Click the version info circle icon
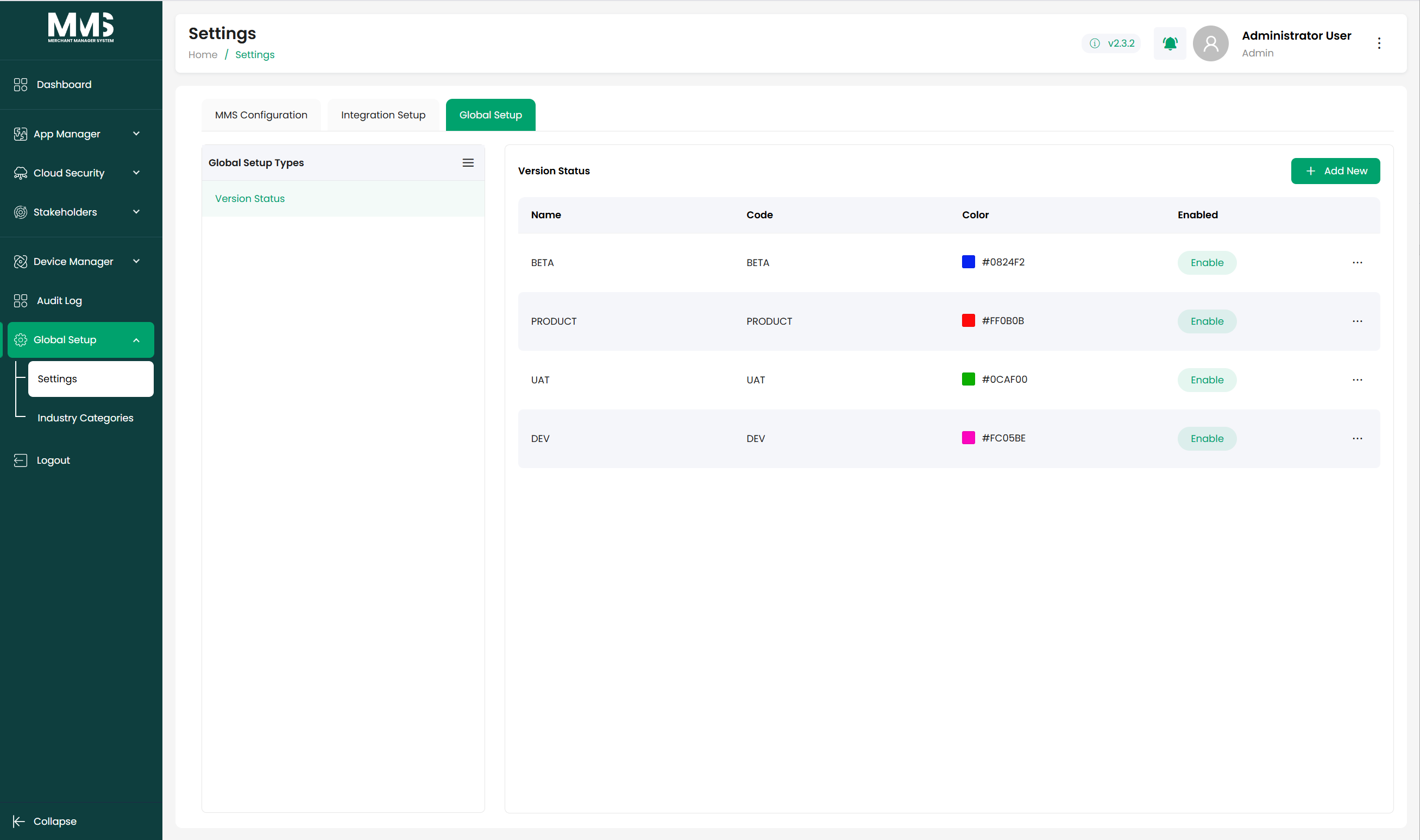This screenshot has height=840, width=1420. (1095, 43)
